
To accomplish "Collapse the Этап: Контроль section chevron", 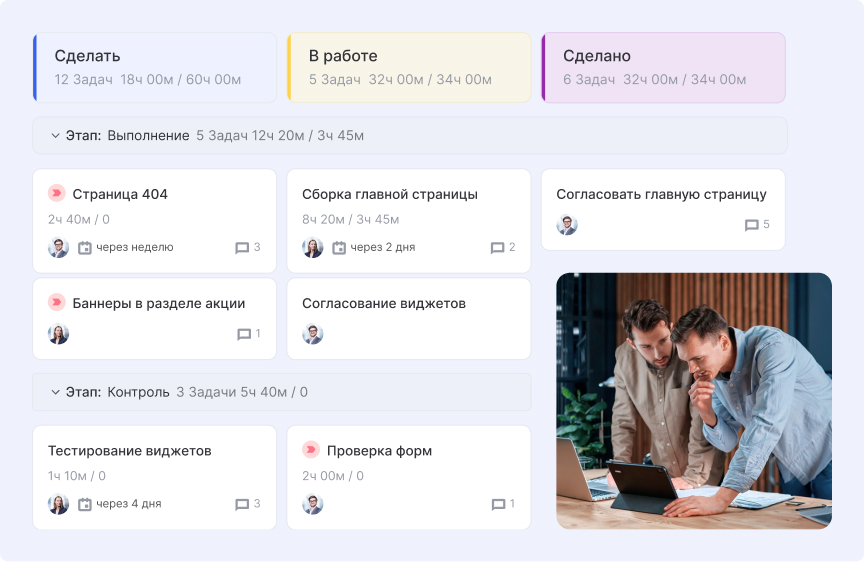I will coord(56,393).
